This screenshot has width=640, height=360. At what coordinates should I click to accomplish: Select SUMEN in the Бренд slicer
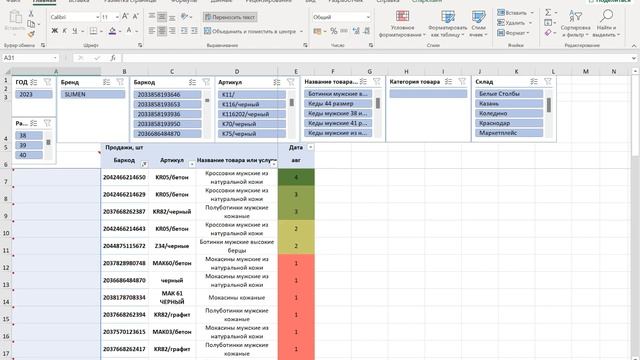93,94
